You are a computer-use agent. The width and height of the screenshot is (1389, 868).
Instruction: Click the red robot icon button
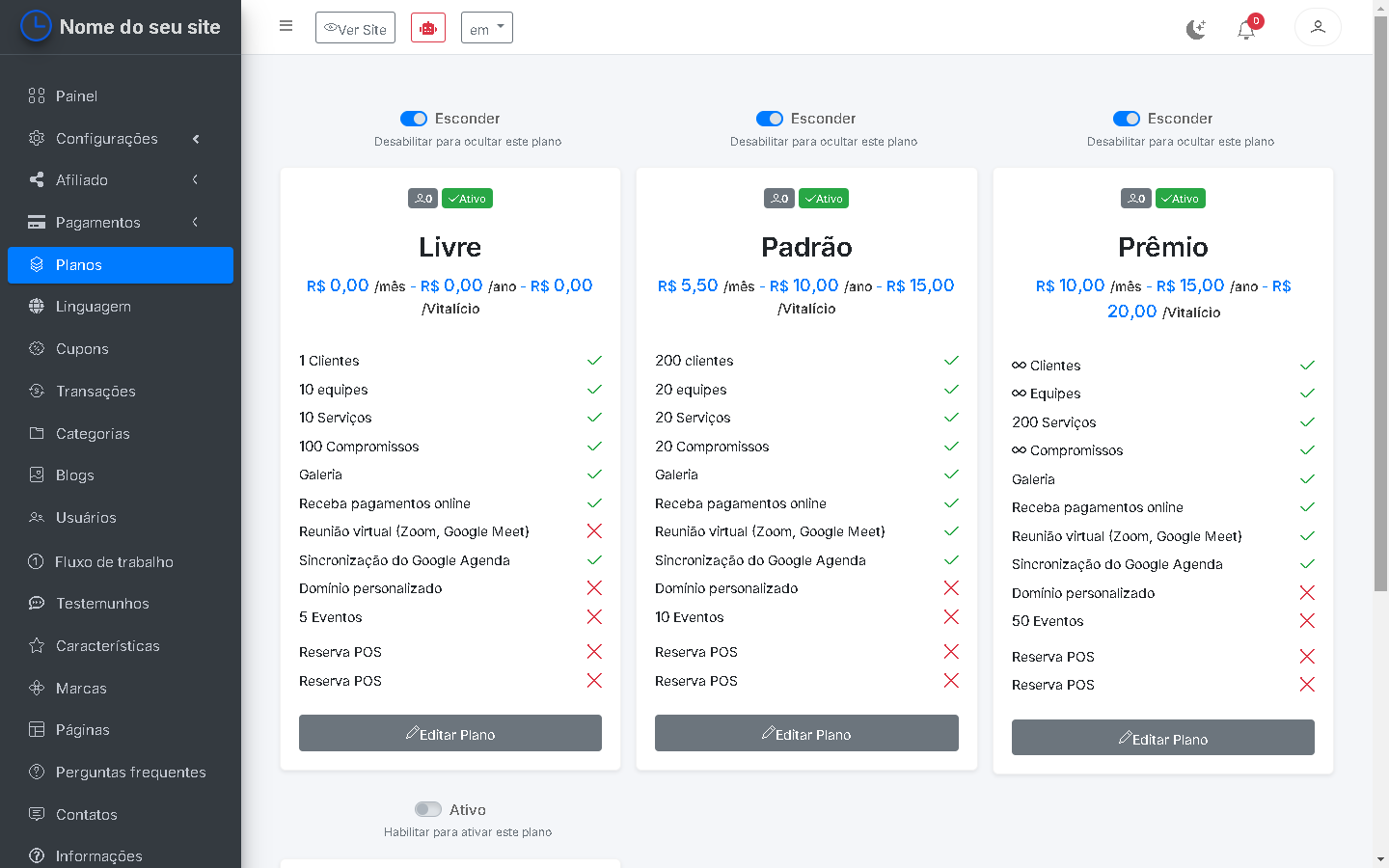pyautogui.click(x=428, y=28)
